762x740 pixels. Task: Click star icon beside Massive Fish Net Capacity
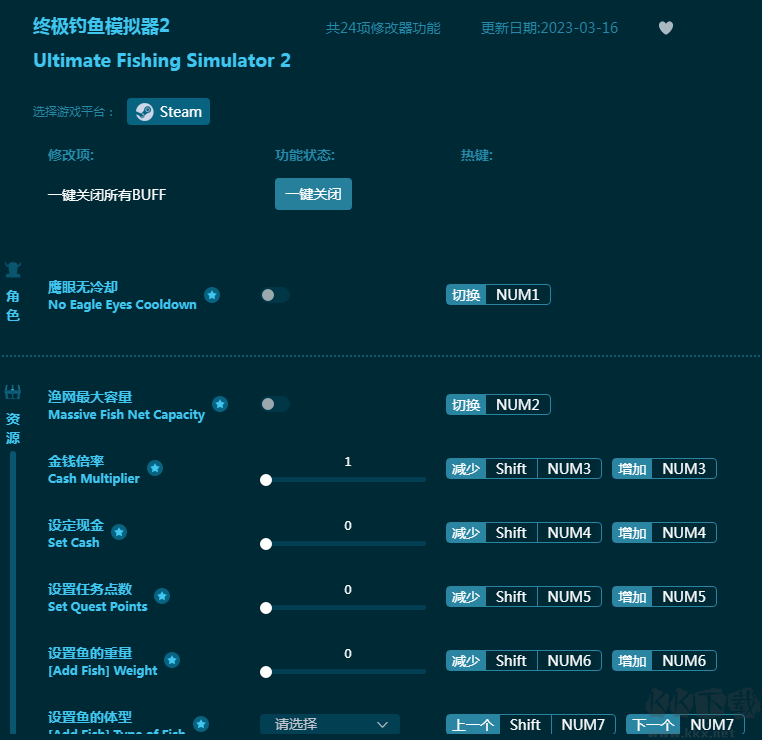pyautogui.click(x=220, y=404)
